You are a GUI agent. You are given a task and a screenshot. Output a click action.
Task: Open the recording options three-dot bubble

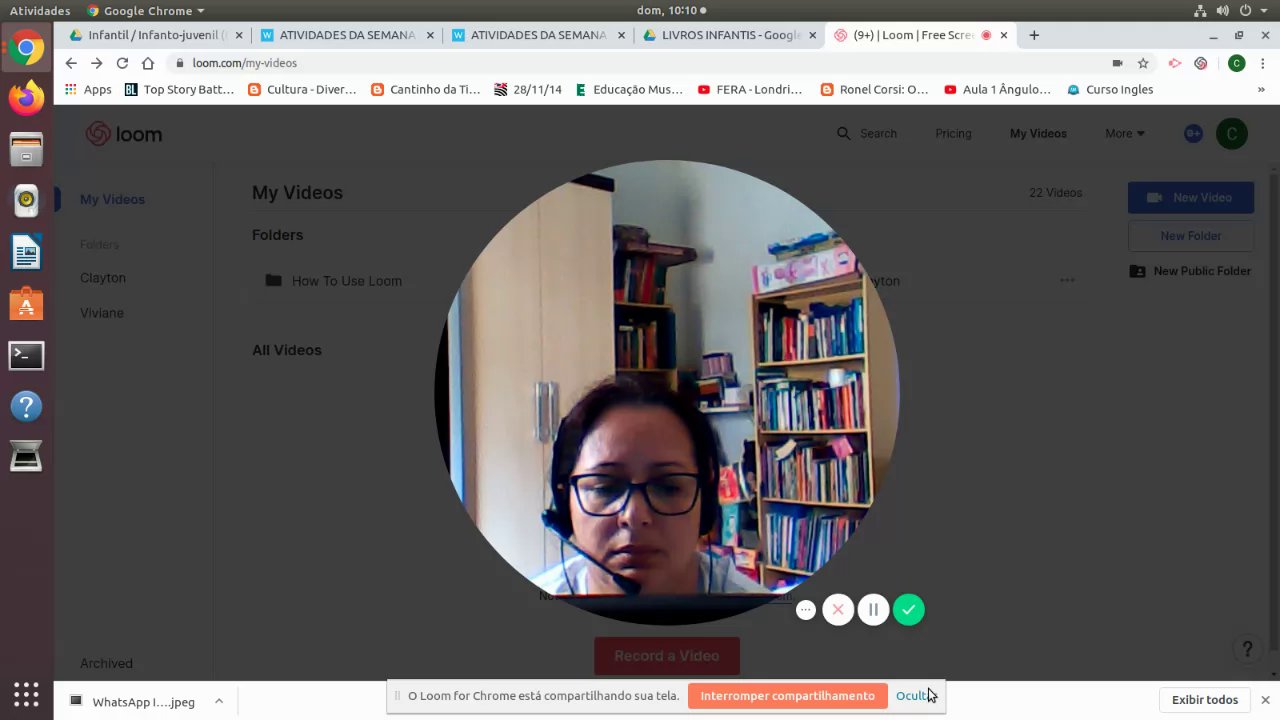coord(806,610)
